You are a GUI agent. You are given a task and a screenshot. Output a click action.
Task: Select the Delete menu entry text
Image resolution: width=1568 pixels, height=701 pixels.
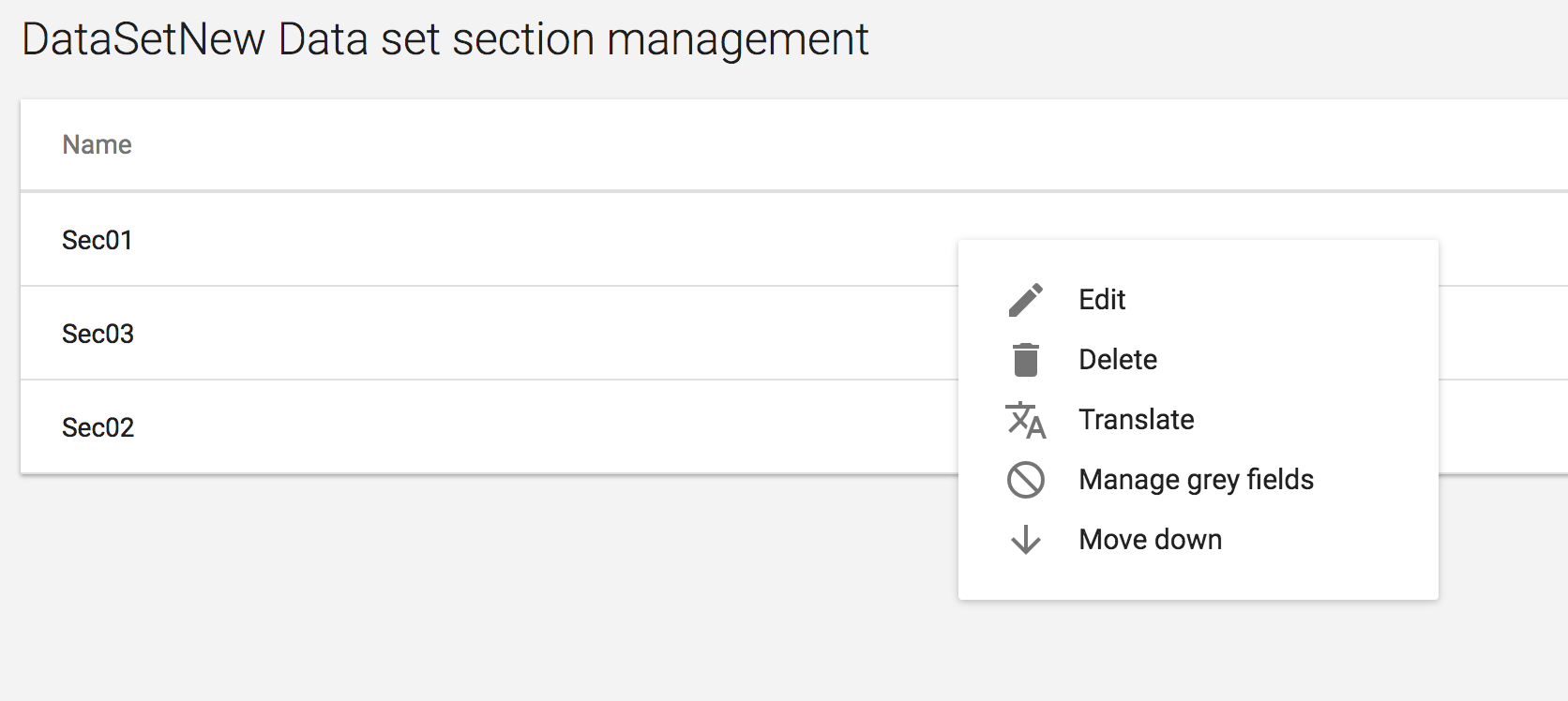(1118, 360)
